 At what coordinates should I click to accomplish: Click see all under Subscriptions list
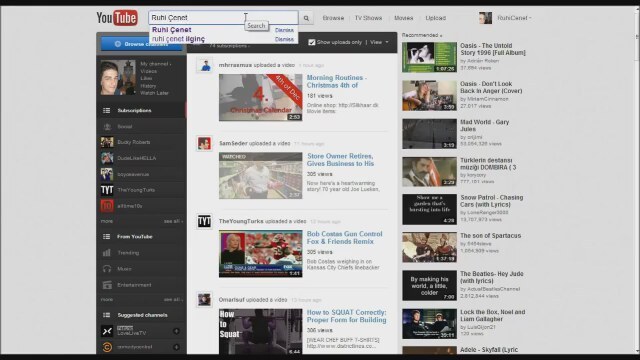coord(173,221)
